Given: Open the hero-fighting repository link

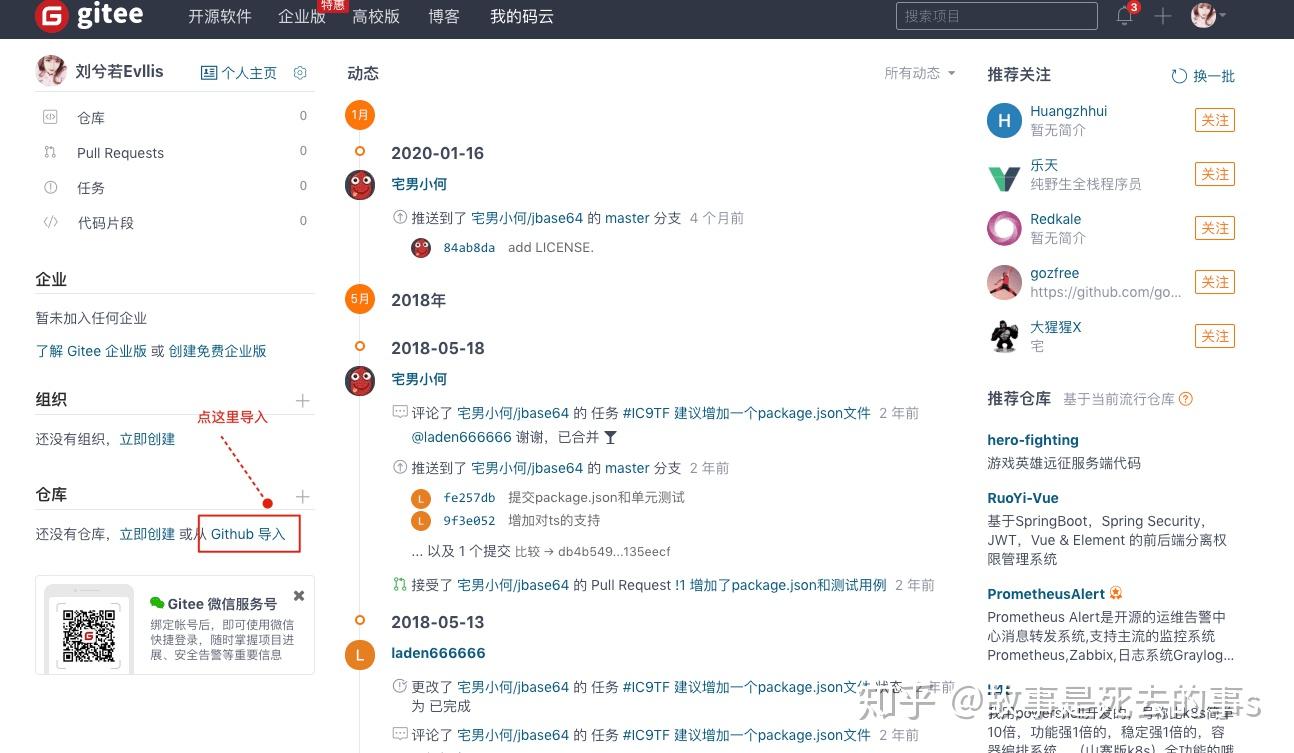Looking at the screenshot, I should (1033, 440).
